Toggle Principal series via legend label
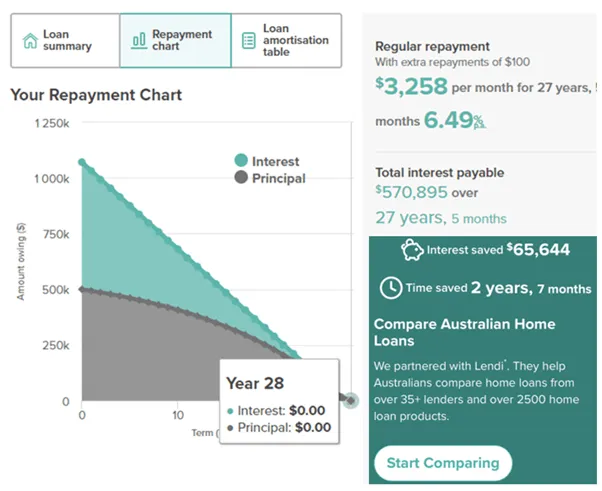 click(x=279, y=178)
